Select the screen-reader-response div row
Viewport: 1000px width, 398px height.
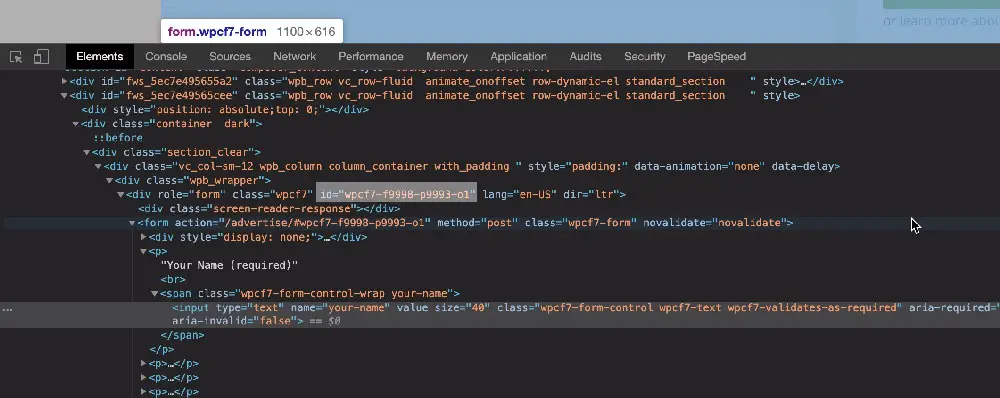269,209
